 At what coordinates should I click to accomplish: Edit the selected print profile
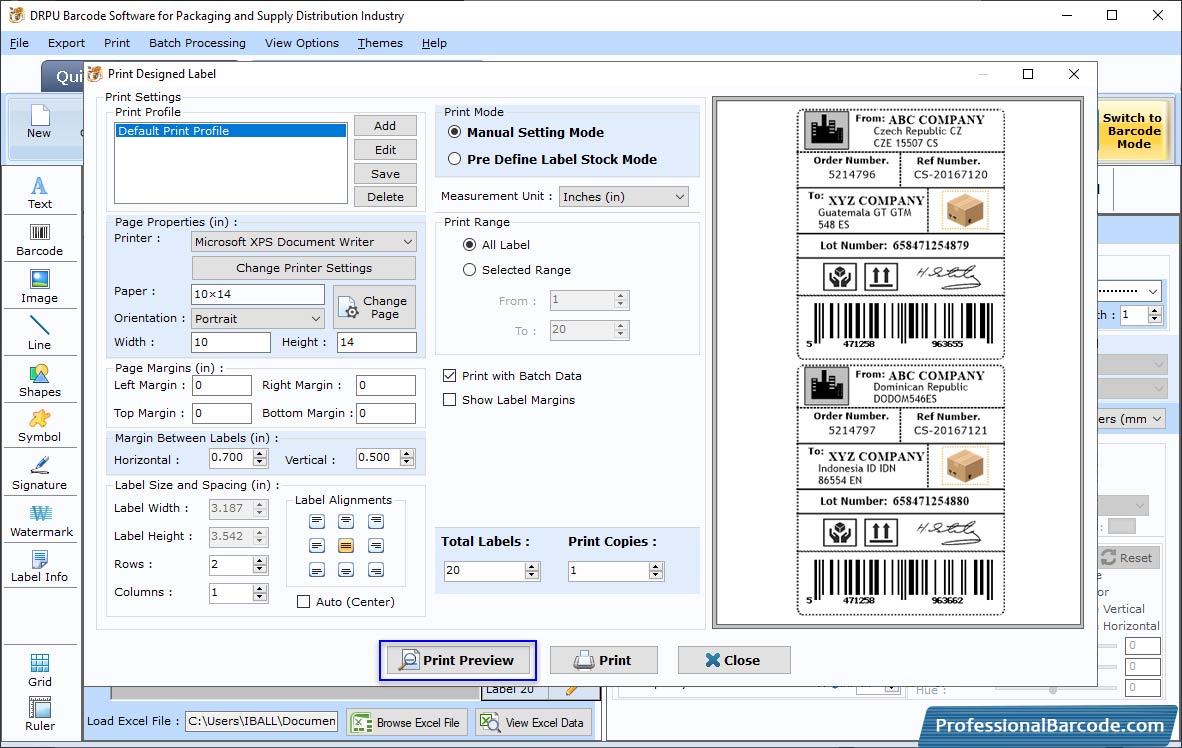tap(385, 150)
